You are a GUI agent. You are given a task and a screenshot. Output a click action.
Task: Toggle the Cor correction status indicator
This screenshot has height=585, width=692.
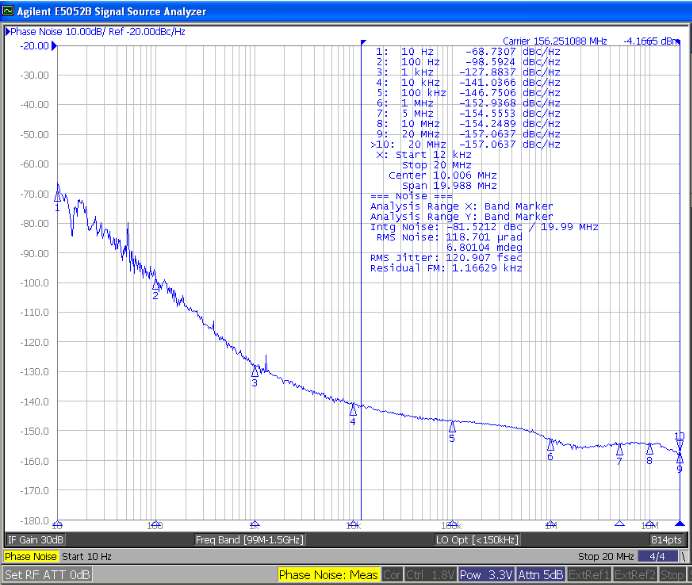pyautogui.click(x=392, y=575)
